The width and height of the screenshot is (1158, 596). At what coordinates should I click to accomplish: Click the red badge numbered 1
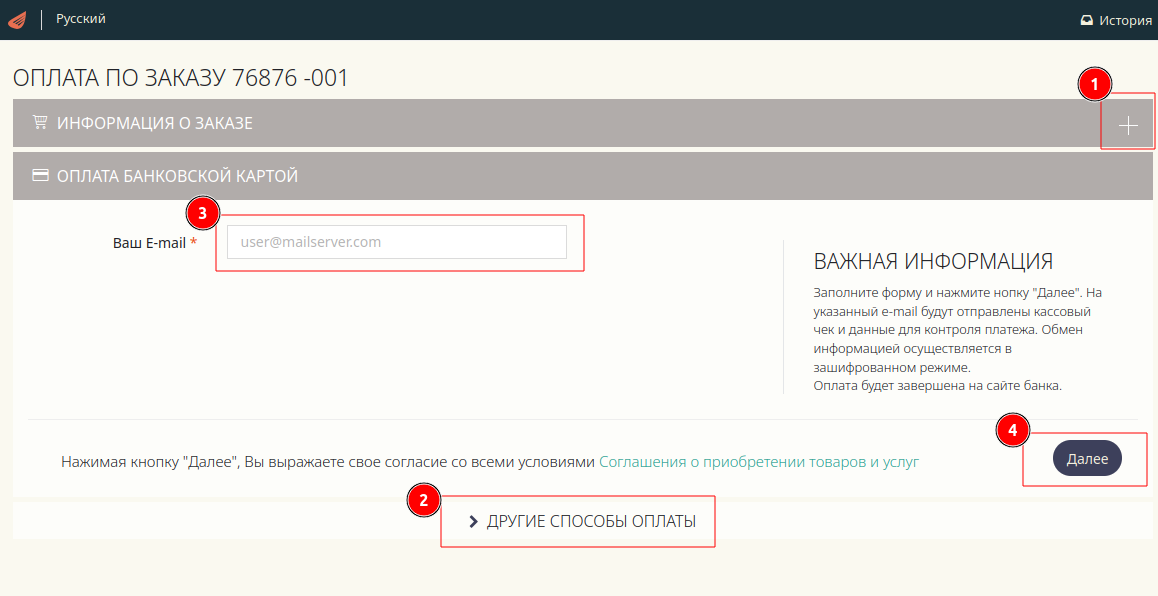(1094, 85)
